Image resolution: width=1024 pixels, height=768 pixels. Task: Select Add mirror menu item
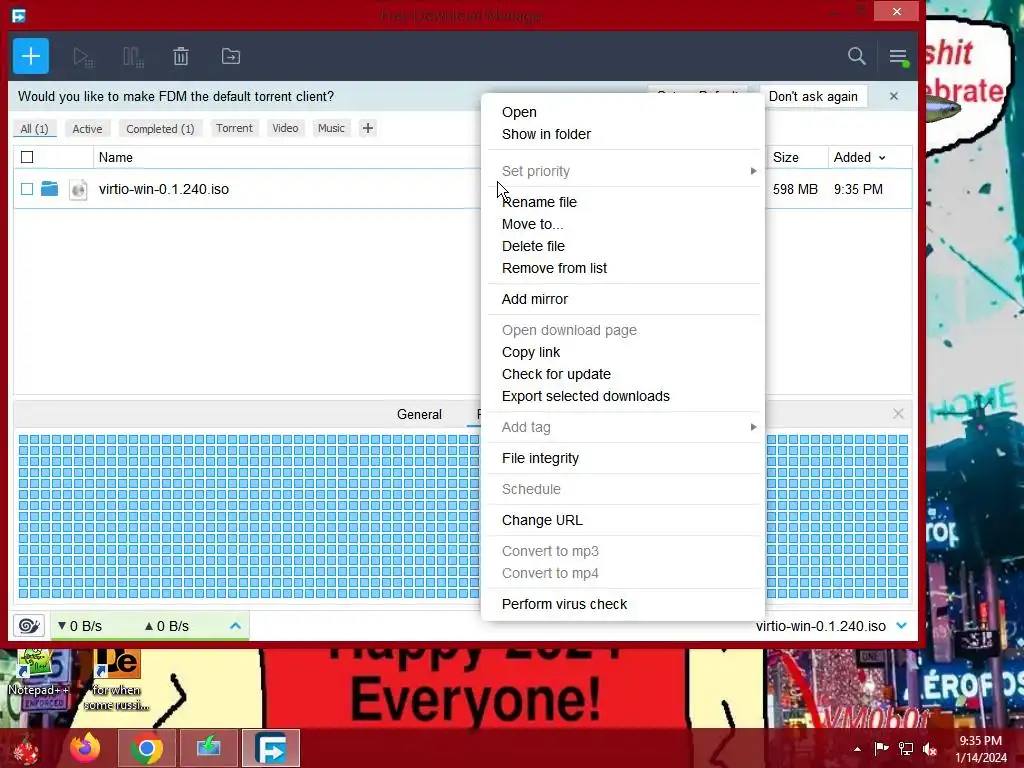534,299
